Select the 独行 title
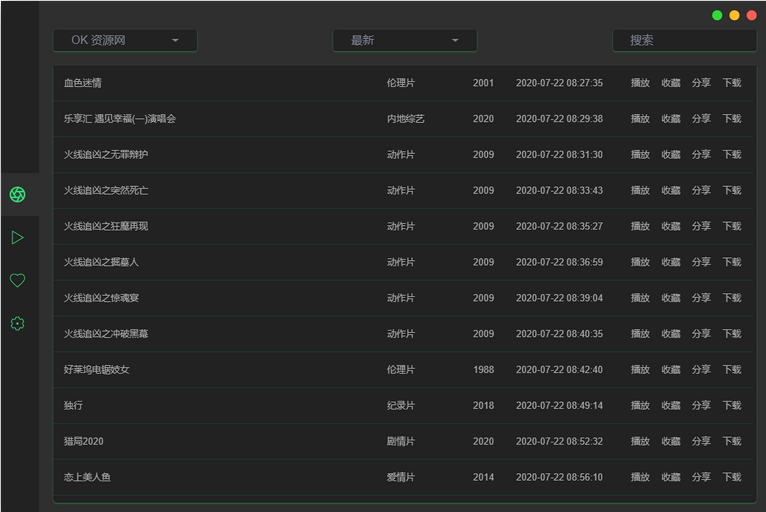 point(73,405)
